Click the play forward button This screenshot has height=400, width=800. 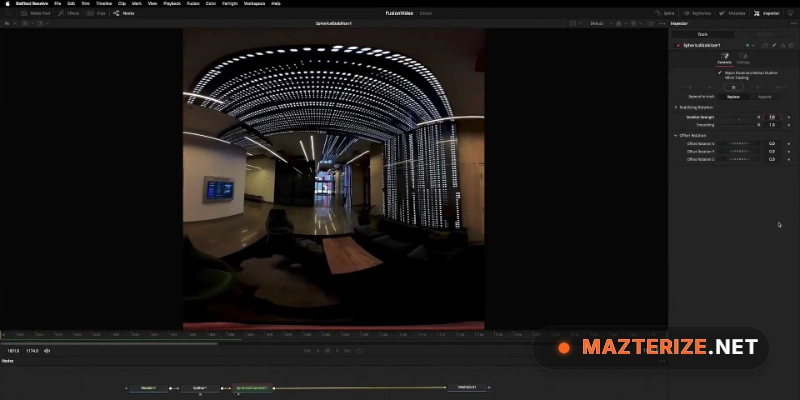(337, 351)
